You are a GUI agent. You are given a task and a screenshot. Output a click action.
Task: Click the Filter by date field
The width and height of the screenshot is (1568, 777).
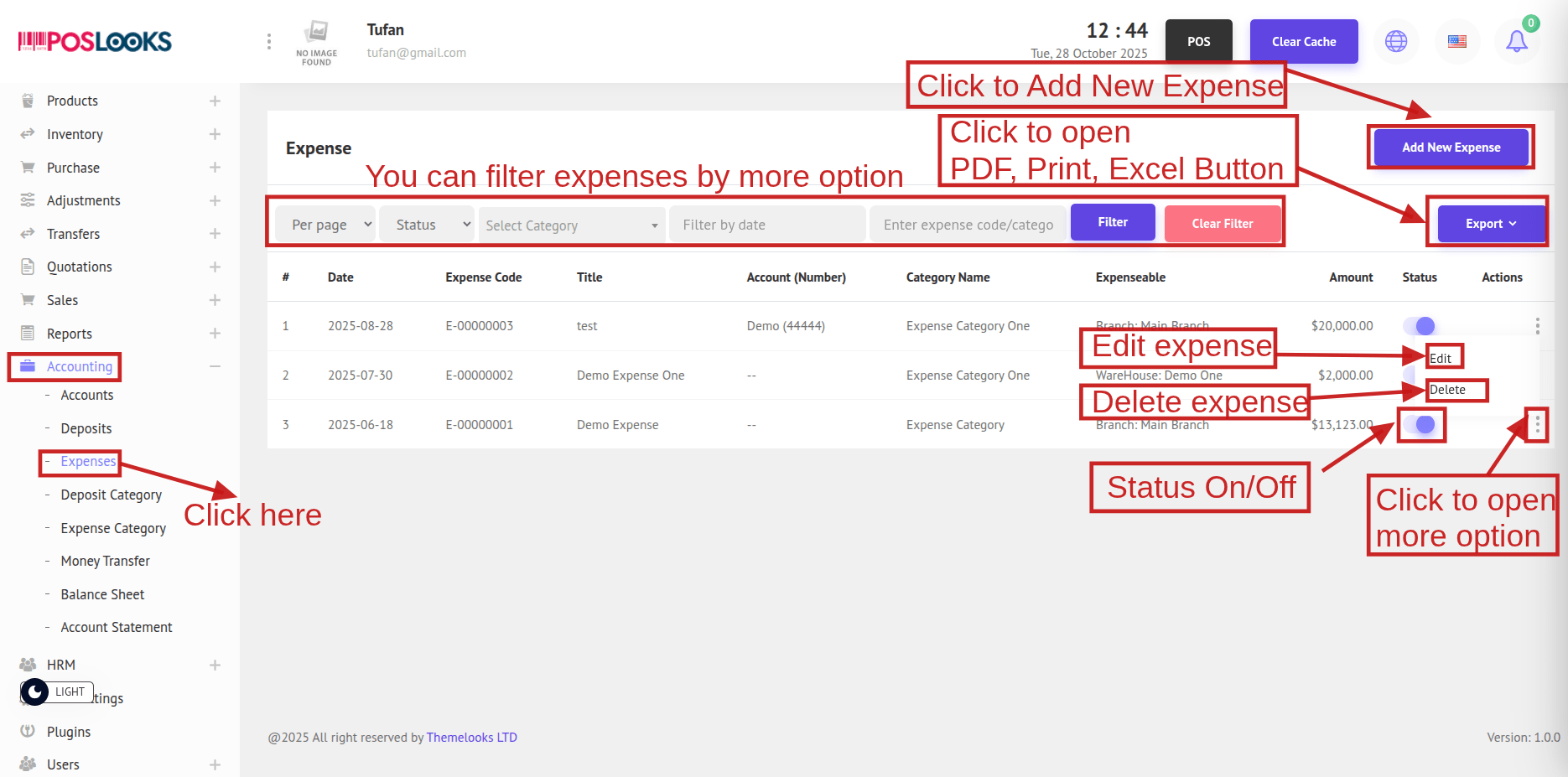pos(767,225)
